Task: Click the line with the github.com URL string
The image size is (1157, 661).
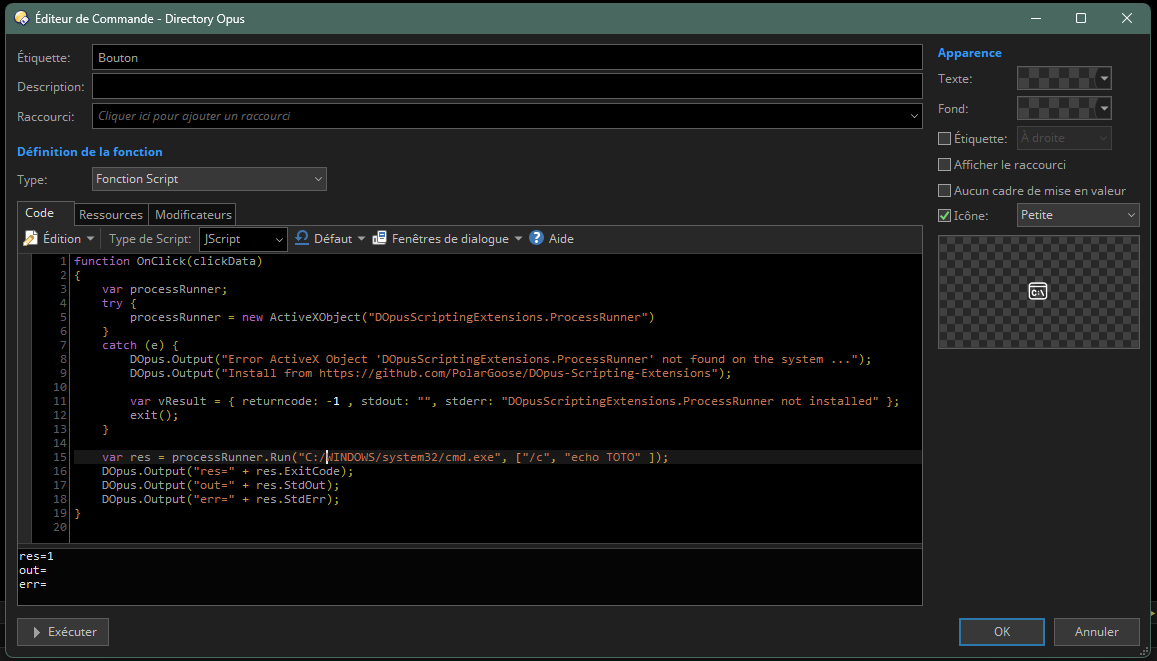Action: click(x=431, y=373)
